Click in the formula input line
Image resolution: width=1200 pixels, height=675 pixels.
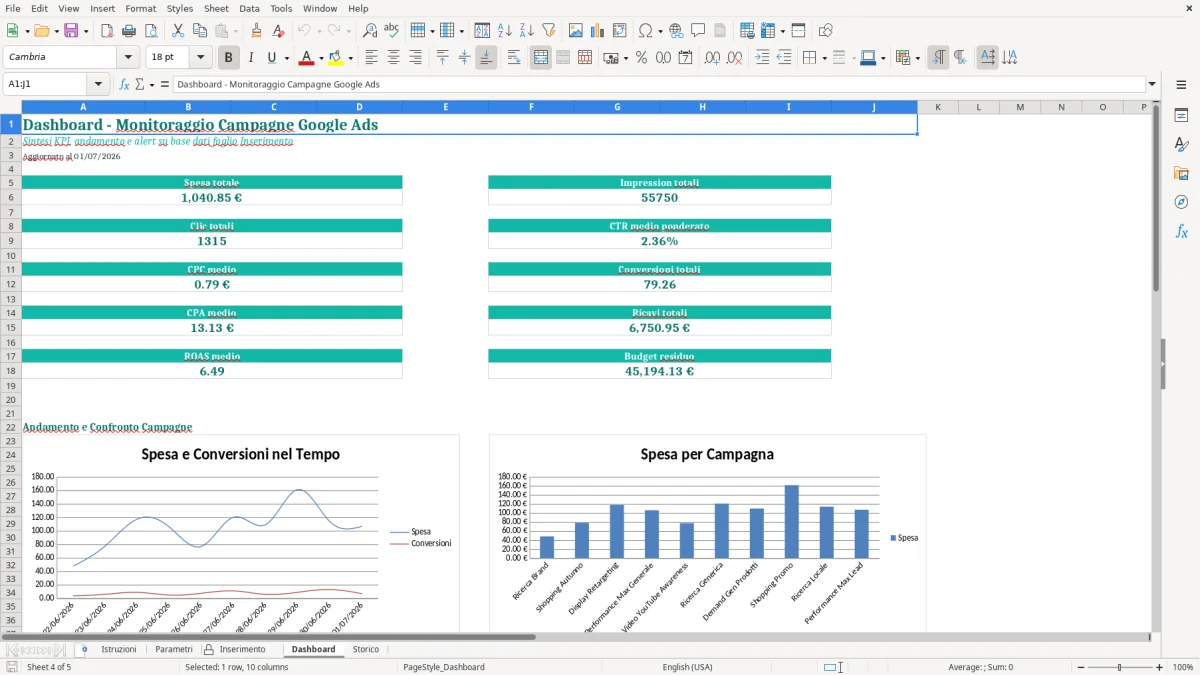tap(659, 84)
